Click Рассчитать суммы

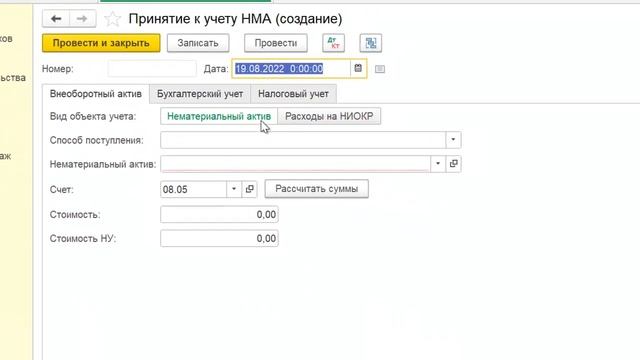tap(317, 189)
